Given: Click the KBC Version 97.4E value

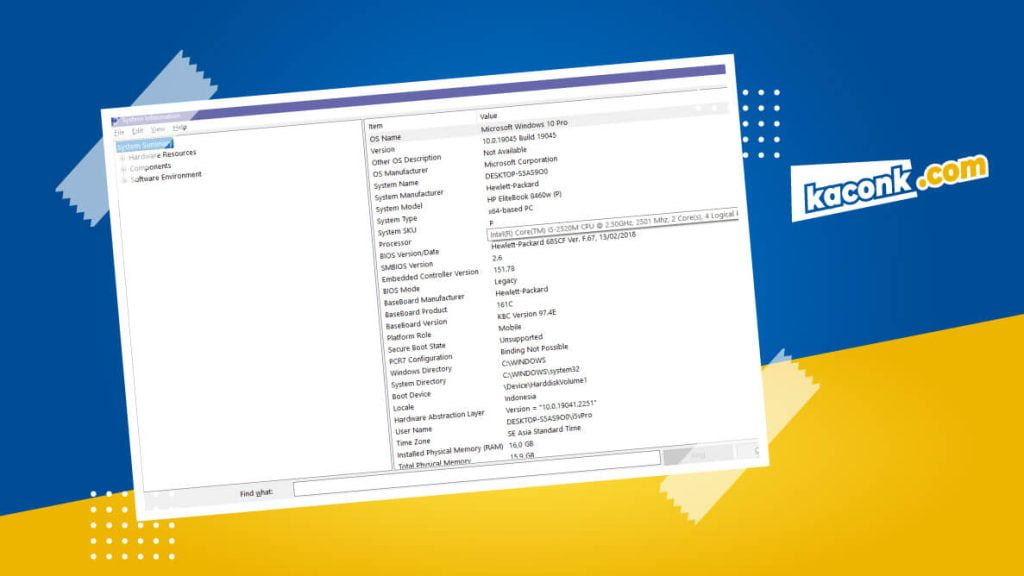Looking at the screenshot, I should tap(527, 314).
